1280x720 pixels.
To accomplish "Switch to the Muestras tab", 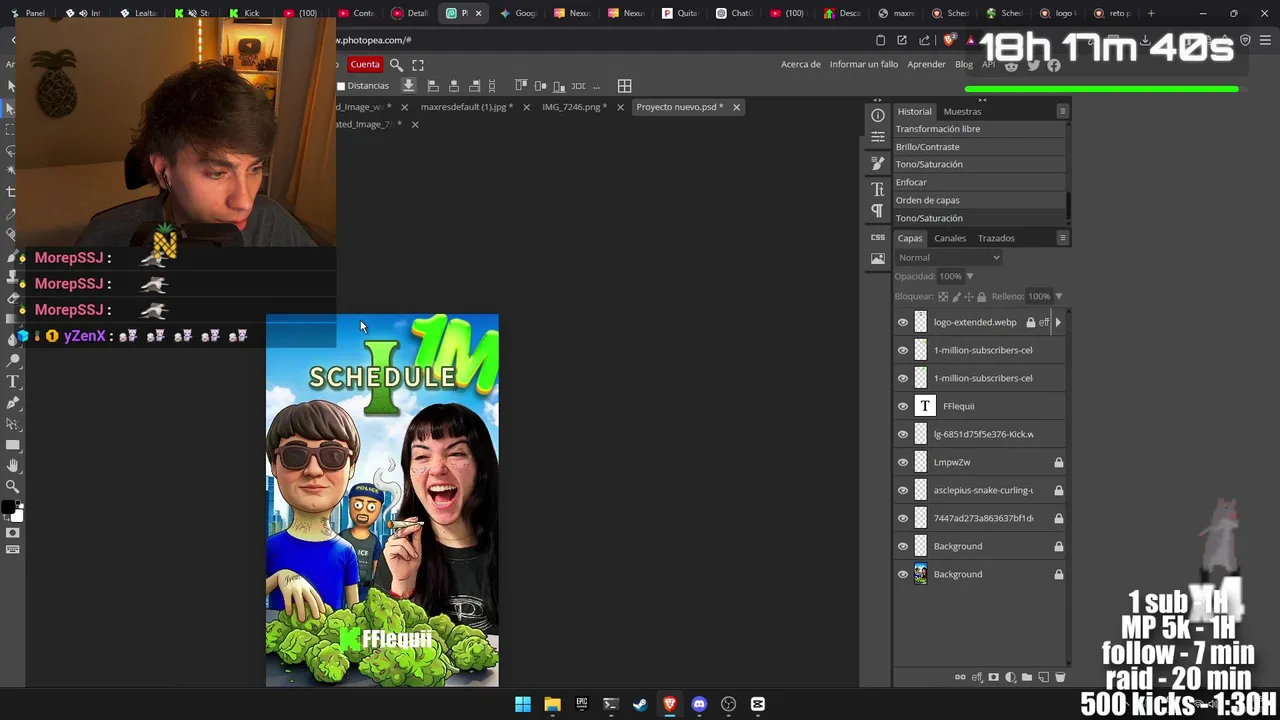I will click(x=962, y=112).
